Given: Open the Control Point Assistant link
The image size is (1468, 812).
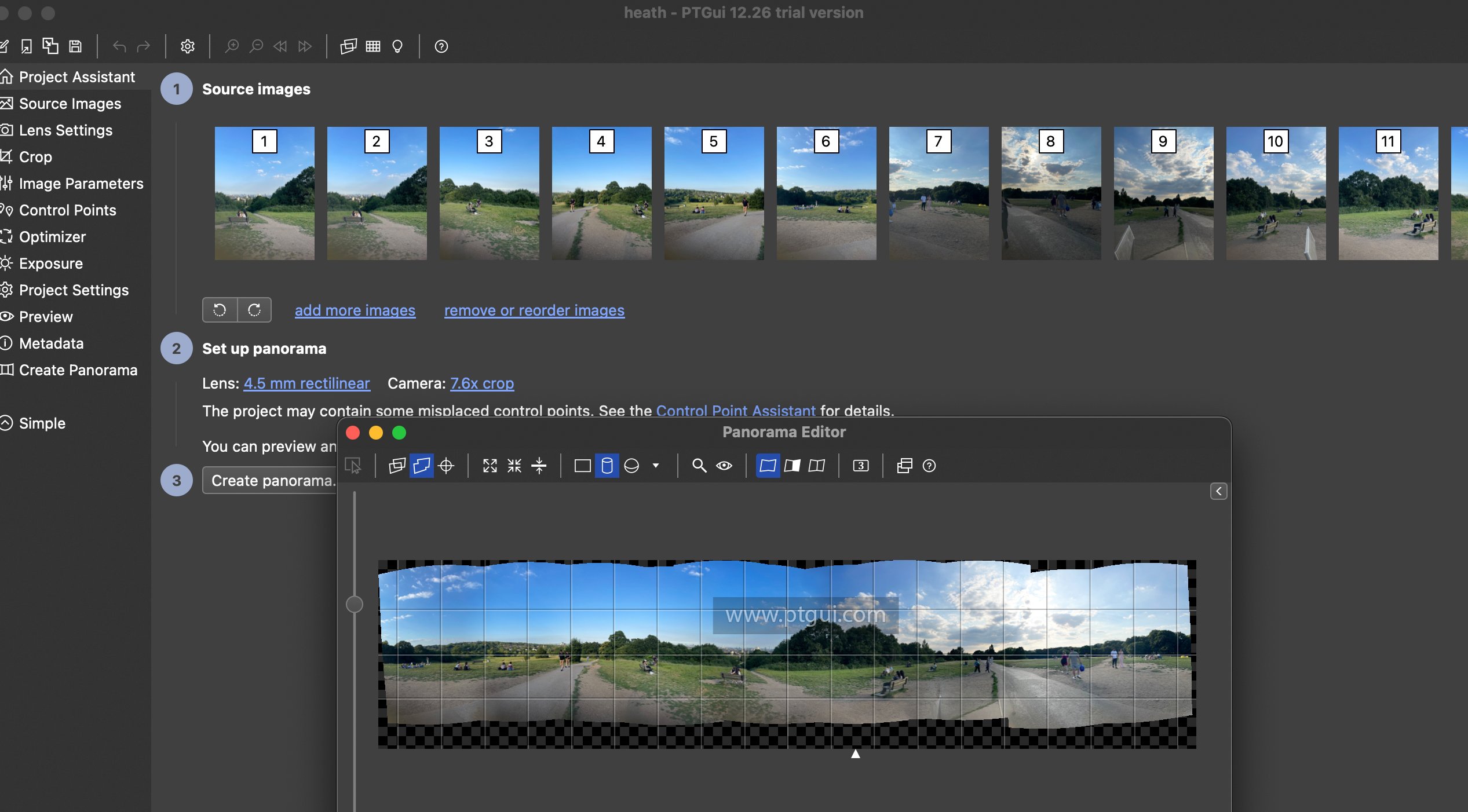Looking at the screenshot, I should click(735, 411).
